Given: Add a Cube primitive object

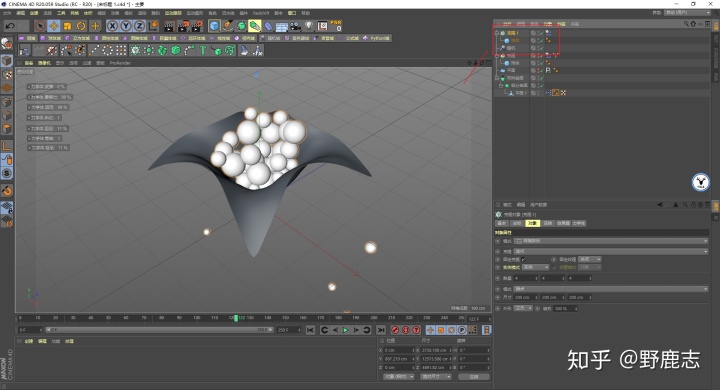Looking at the screenshot, I should point(214,26).
